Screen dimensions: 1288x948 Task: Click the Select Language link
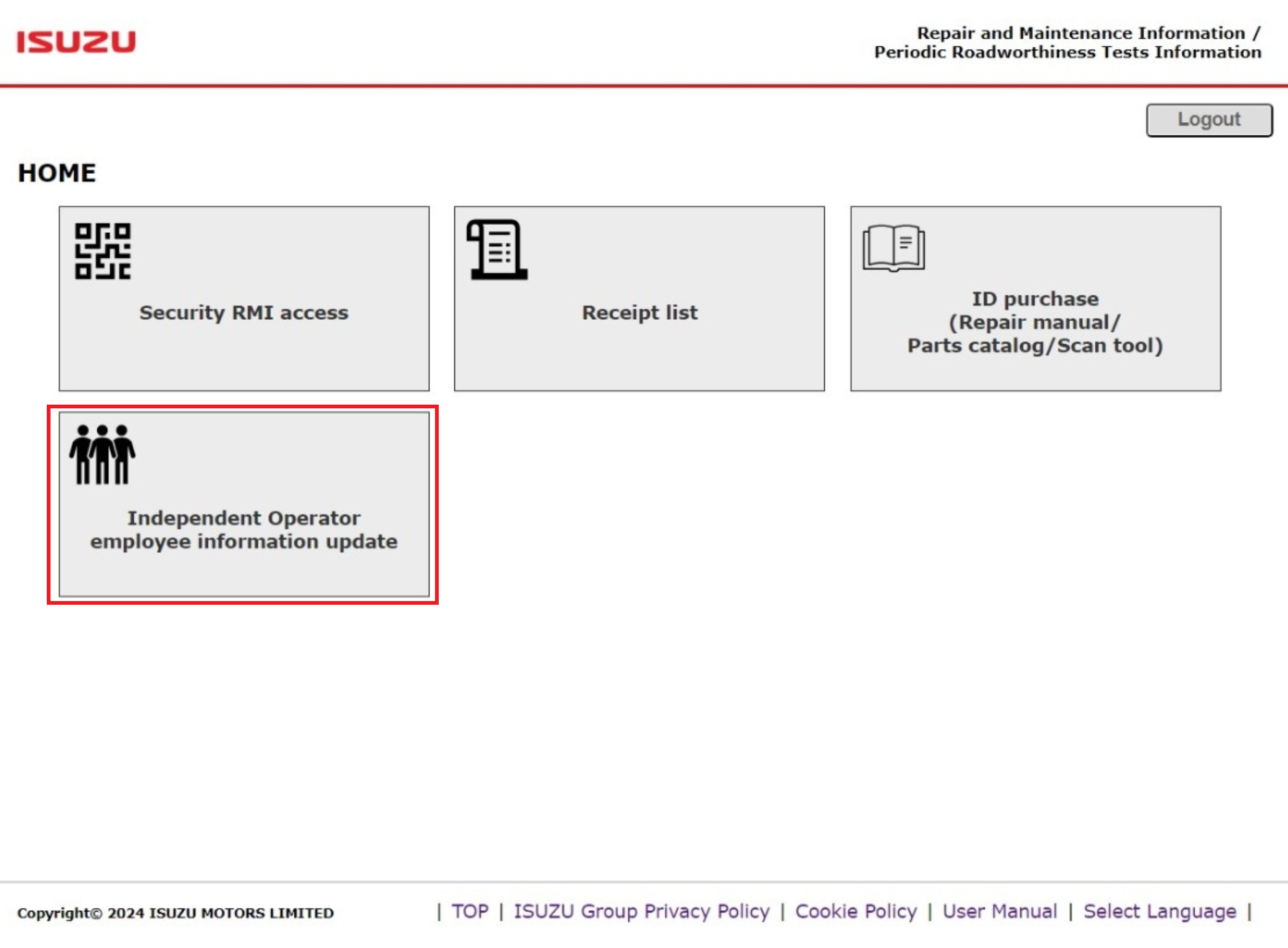[1160, 911]
